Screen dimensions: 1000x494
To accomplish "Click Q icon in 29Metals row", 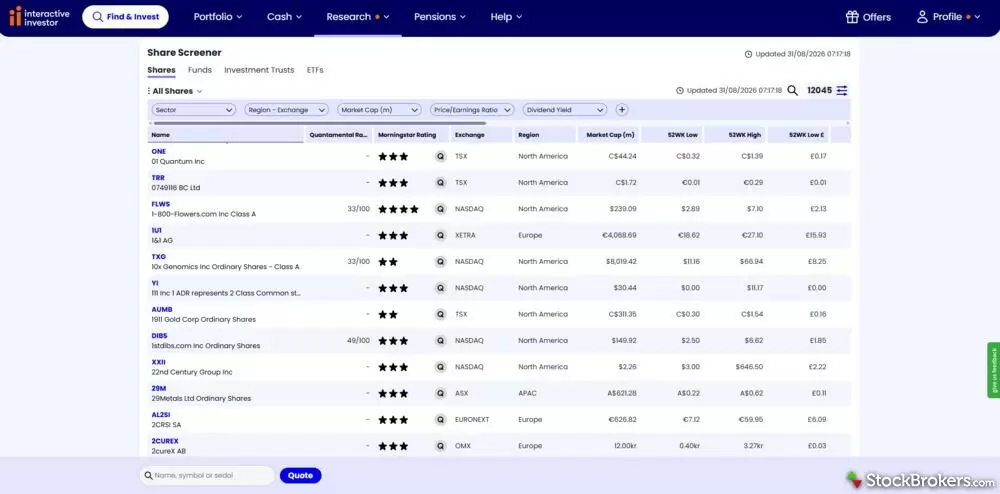I will click(x=441, y=393).
